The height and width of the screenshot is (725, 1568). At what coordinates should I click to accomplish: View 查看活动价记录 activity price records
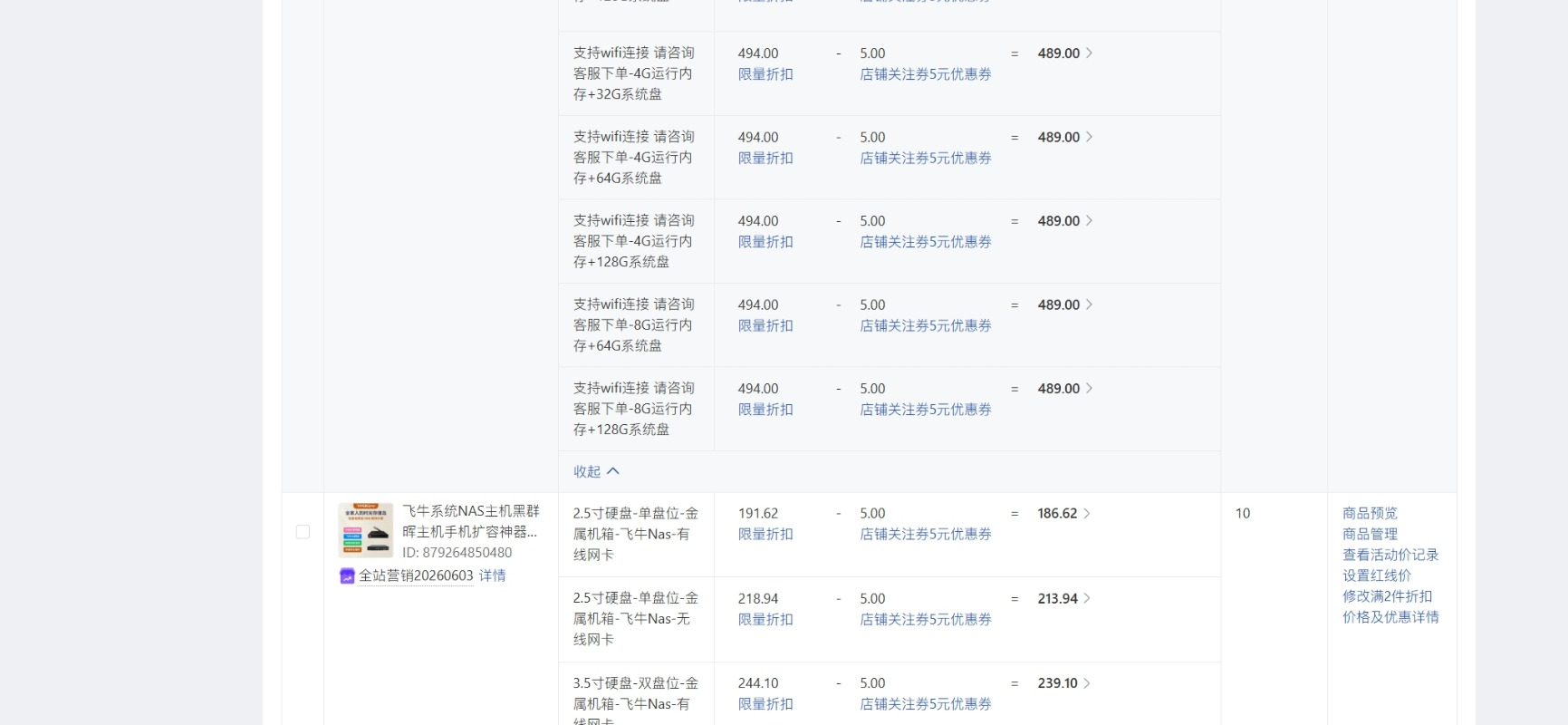click(x=1390, y=555)
